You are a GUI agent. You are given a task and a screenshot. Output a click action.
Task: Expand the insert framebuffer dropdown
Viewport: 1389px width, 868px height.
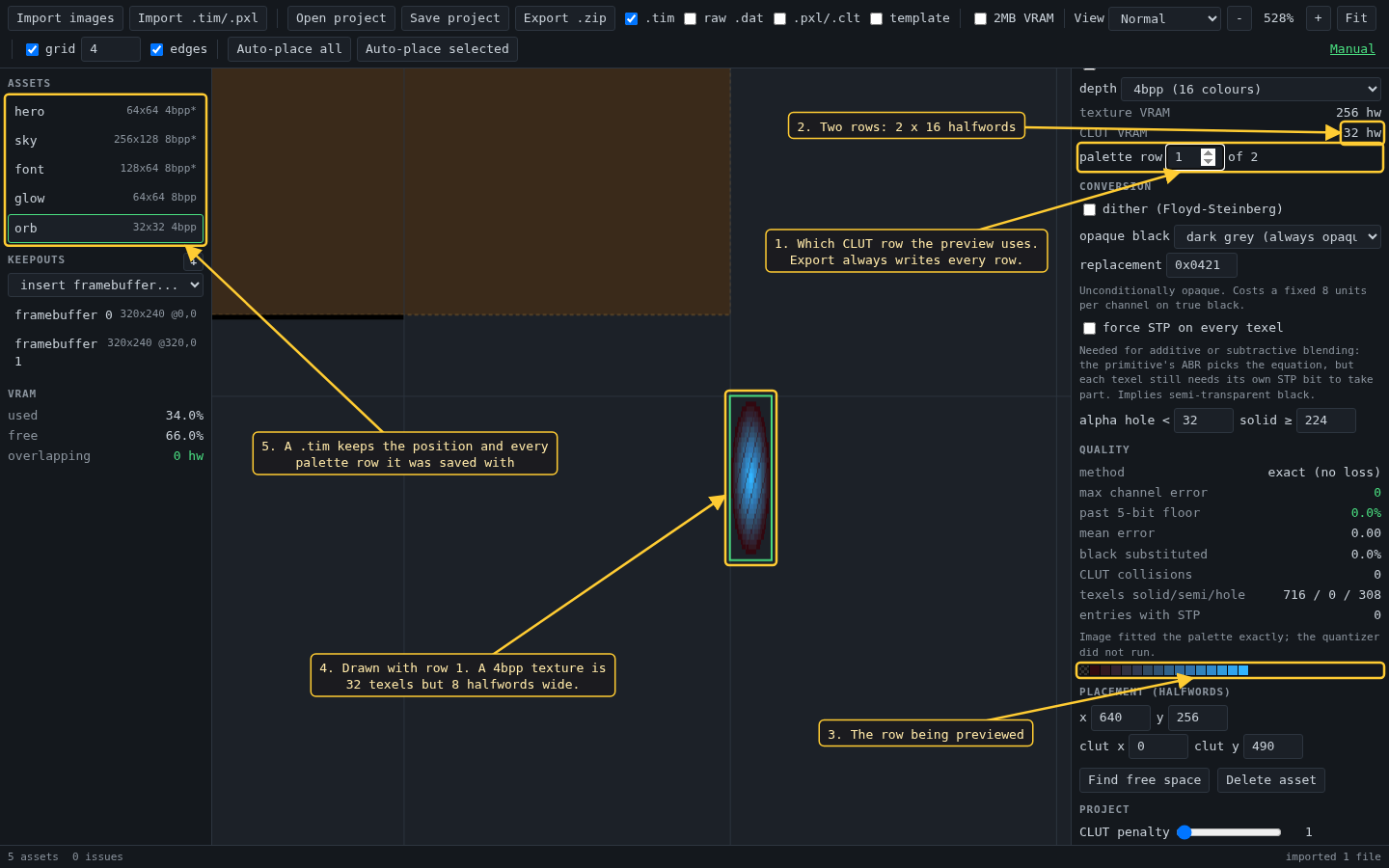click(105, 285)
